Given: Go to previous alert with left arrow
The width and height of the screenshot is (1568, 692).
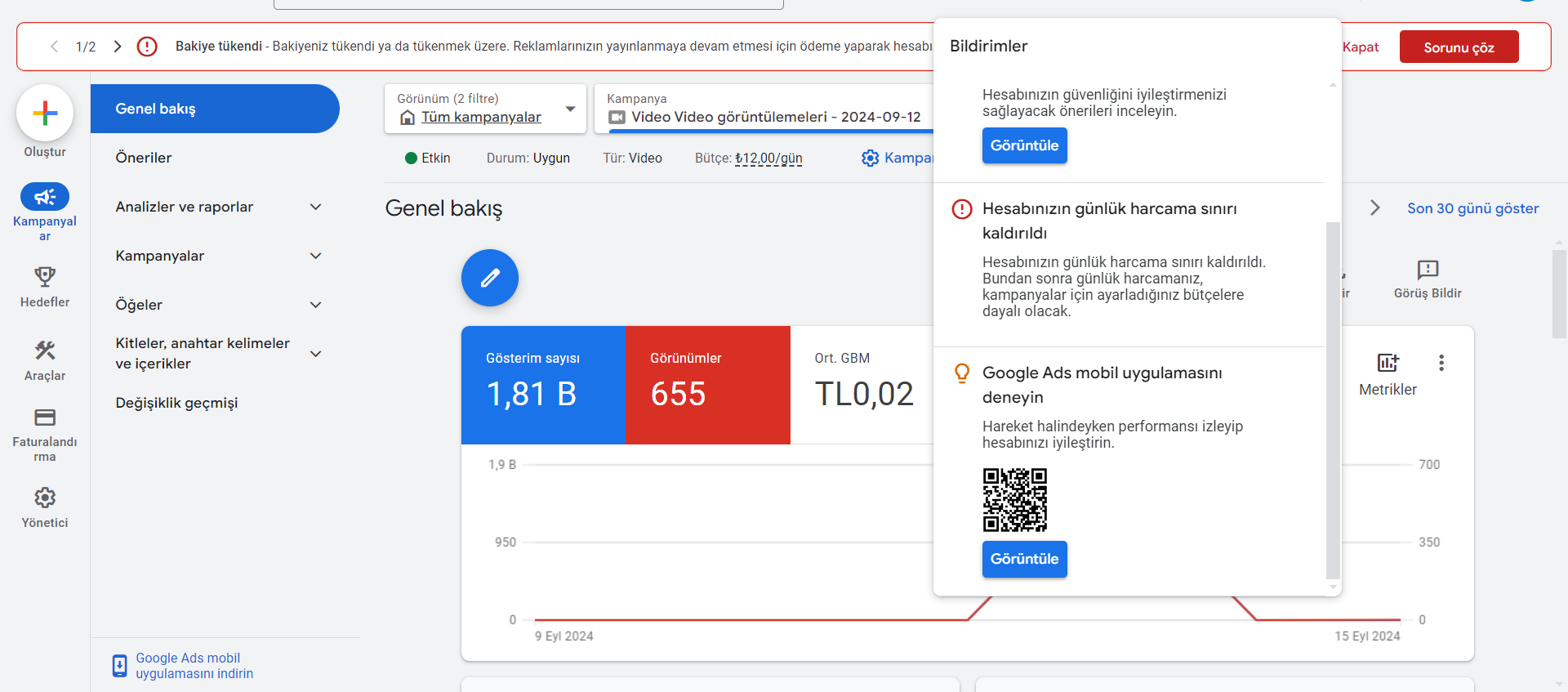Looking at the screenshot, I should pyautogui.click(x=54, y=47).
